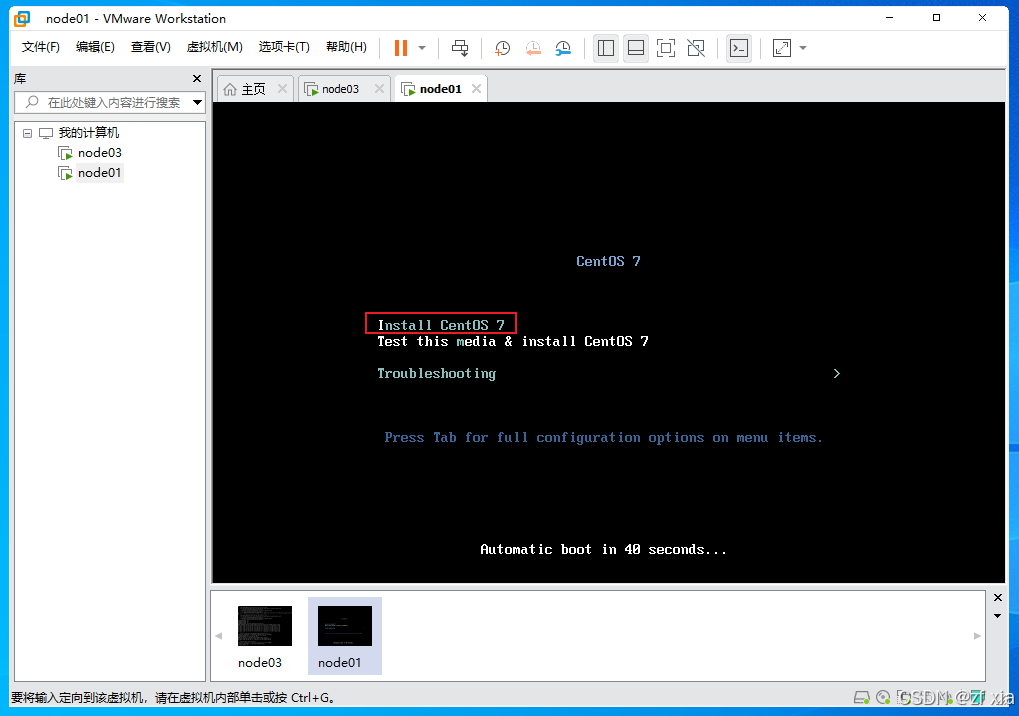Select Install CentOS 7 boot option
This screenshot has width=1019, height=716.
coord(441,325)
